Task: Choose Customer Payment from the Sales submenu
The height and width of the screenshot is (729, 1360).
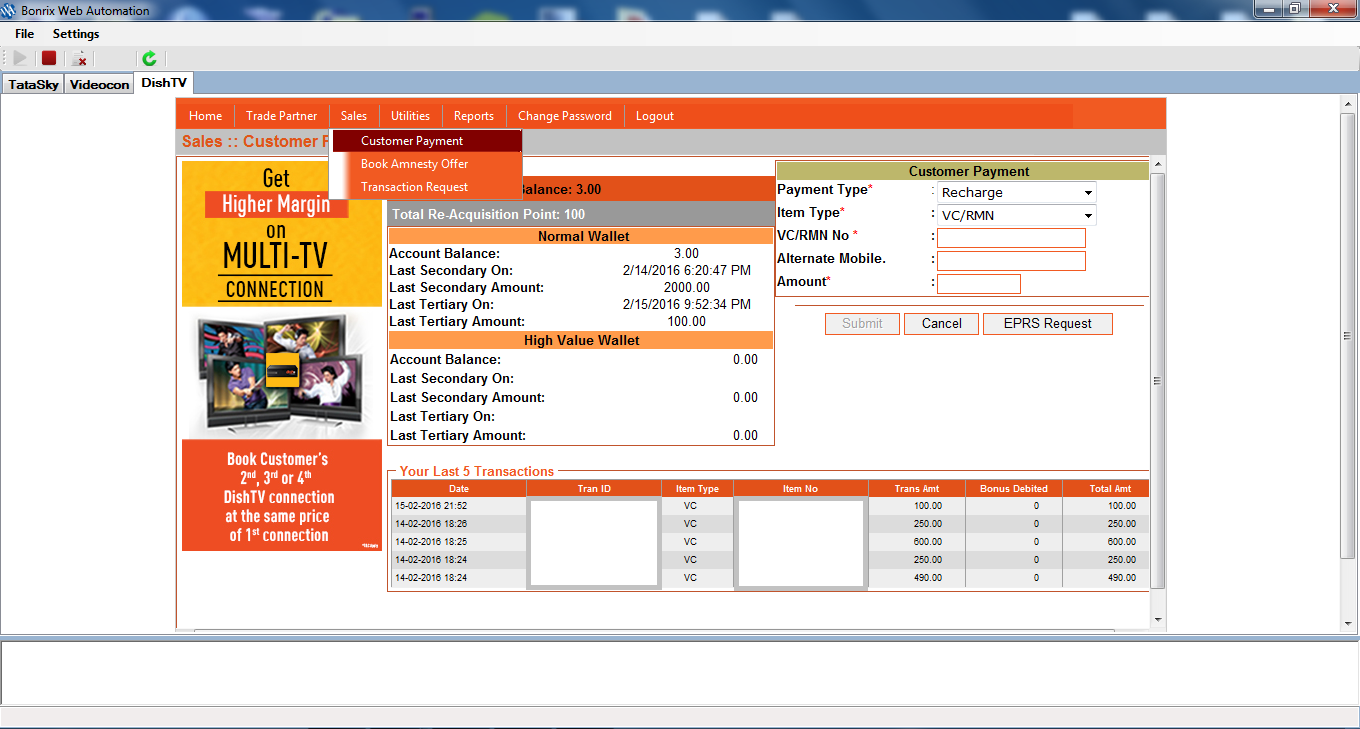Action: click(427, 141)
